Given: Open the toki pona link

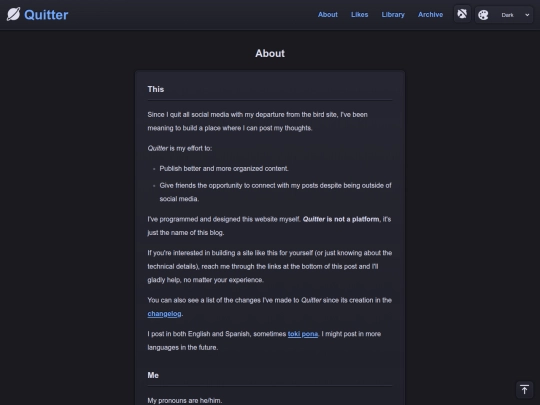Looking at the screenshot, I should click(x=303, y=334).
